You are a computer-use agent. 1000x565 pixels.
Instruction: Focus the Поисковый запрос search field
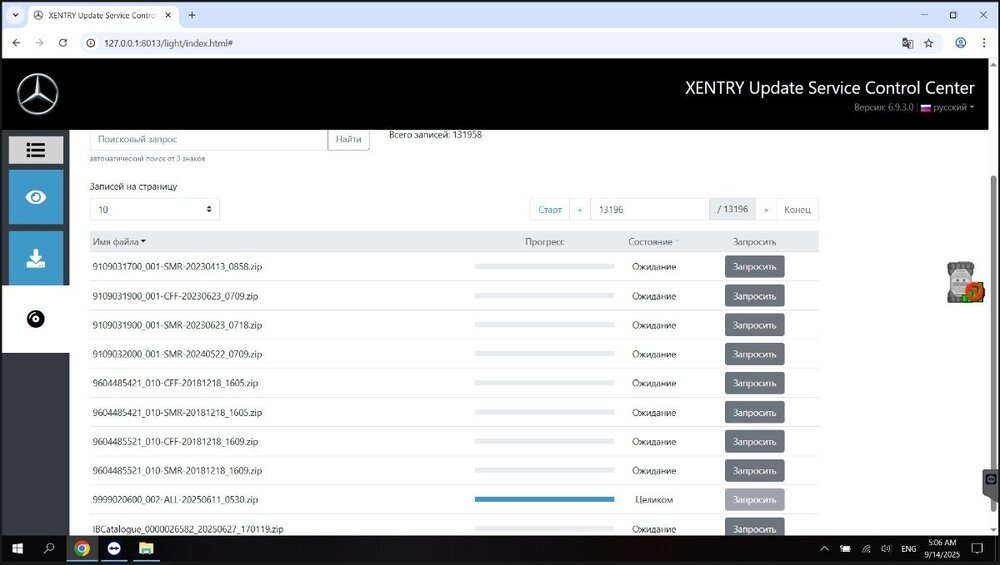click(x=208, y=139)
